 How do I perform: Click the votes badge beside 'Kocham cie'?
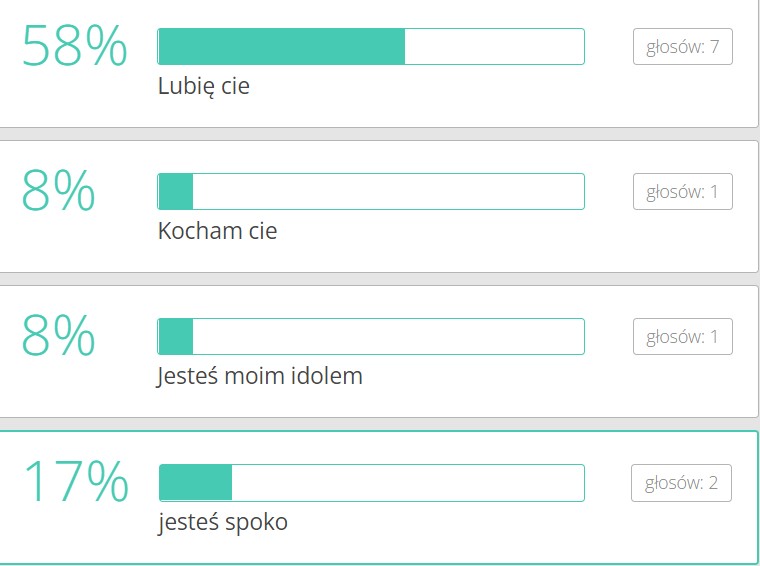pos(683,192)
